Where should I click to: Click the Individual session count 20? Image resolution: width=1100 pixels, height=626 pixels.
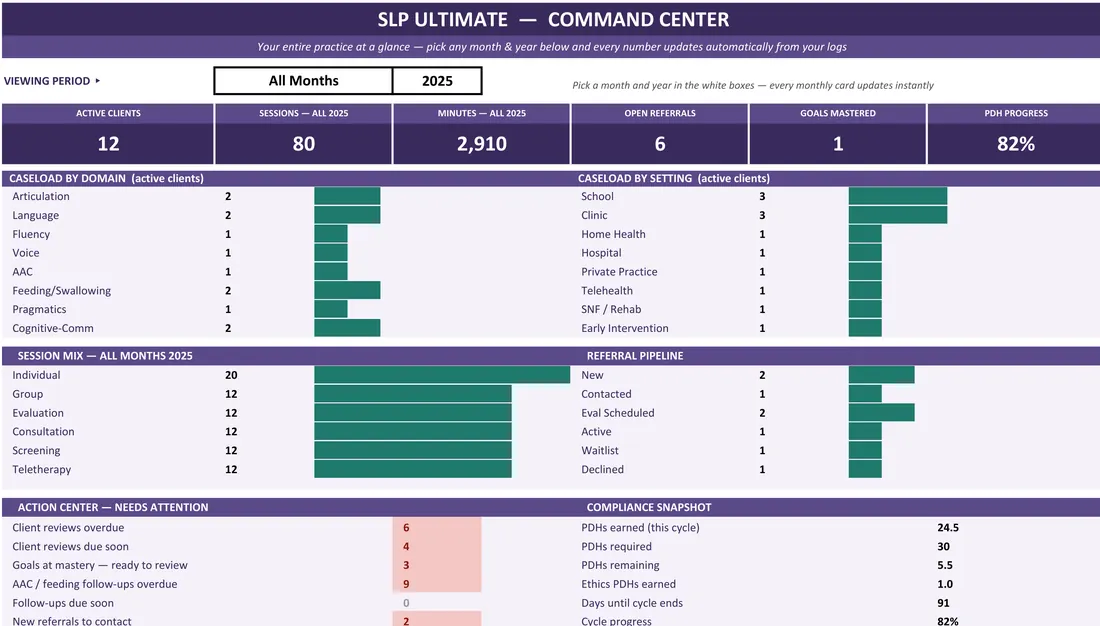pos(231,375)
